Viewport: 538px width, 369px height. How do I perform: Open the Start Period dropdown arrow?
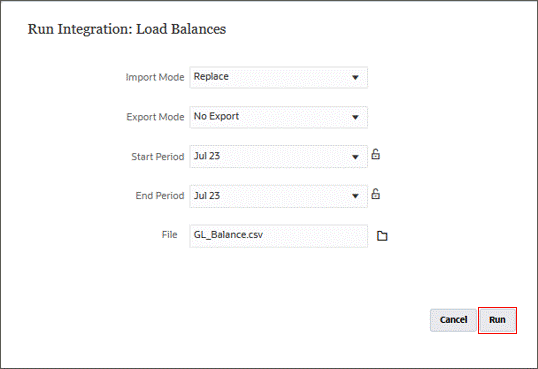(355, 157)
